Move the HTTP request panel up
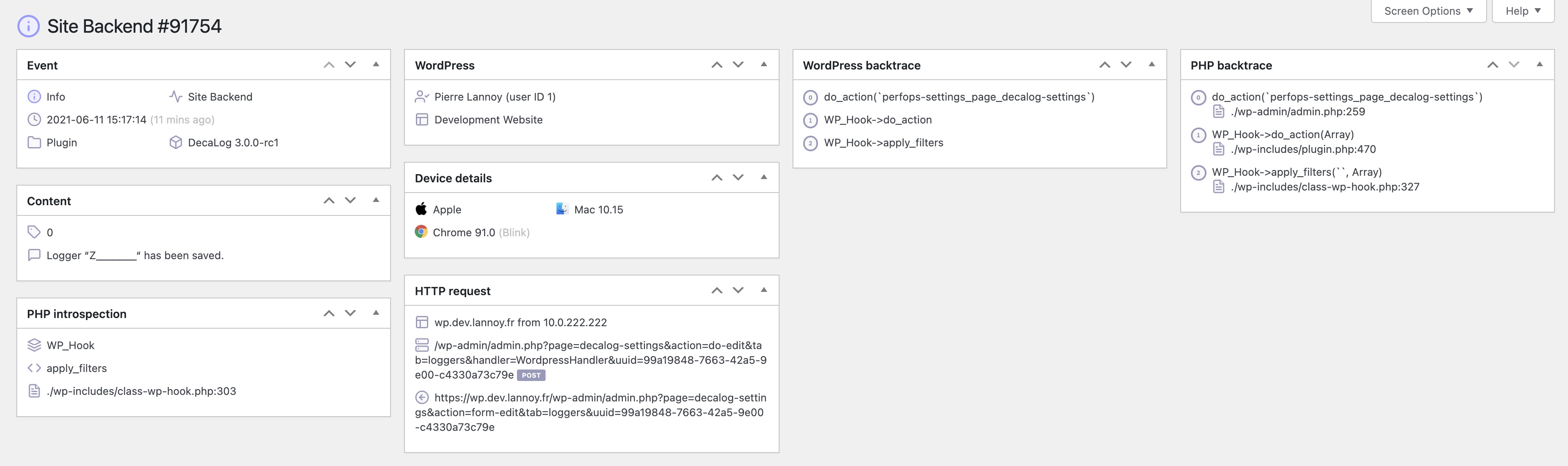 tap(717, 290)
